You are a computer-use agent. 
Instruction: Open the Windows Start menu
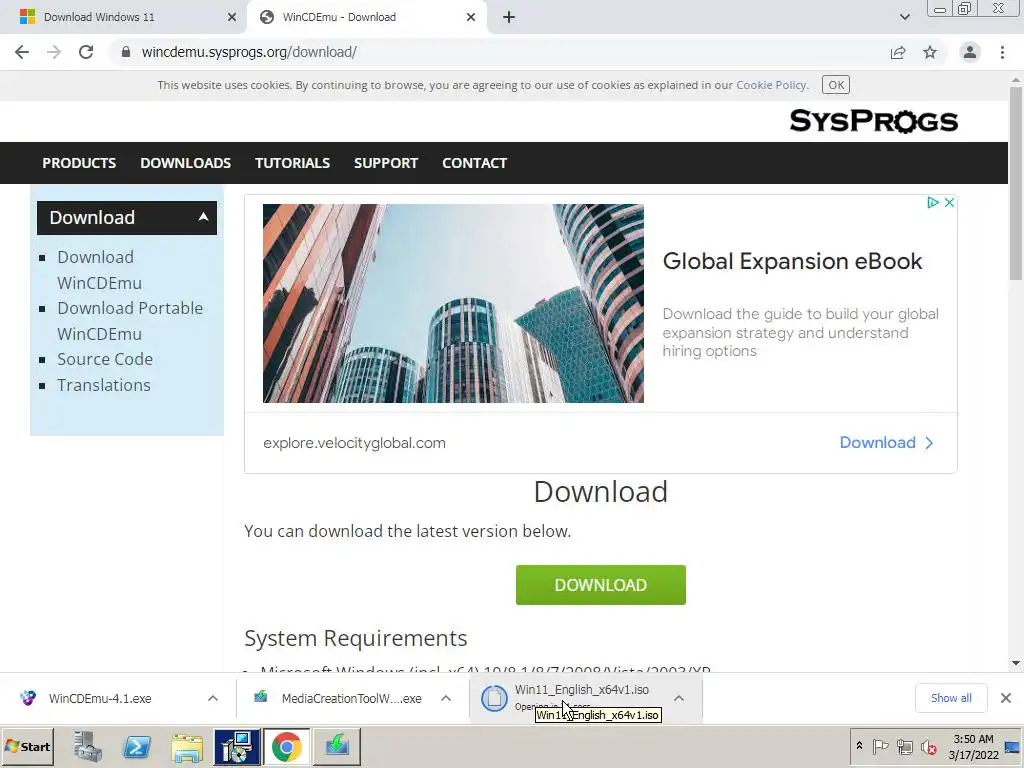pos(28,746)
